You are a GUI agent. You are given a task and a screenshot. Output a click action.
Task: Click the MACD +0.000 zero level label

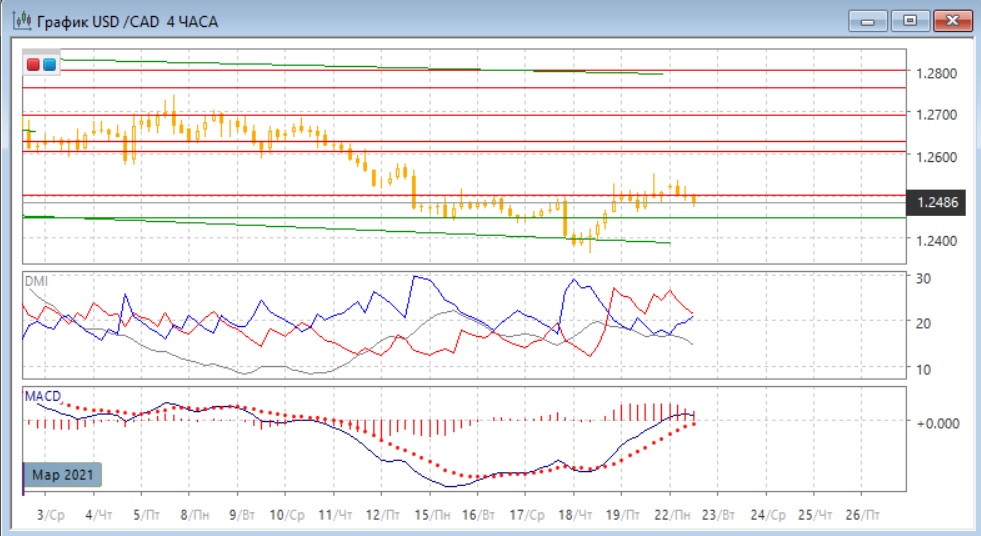[x=936, y=423]
